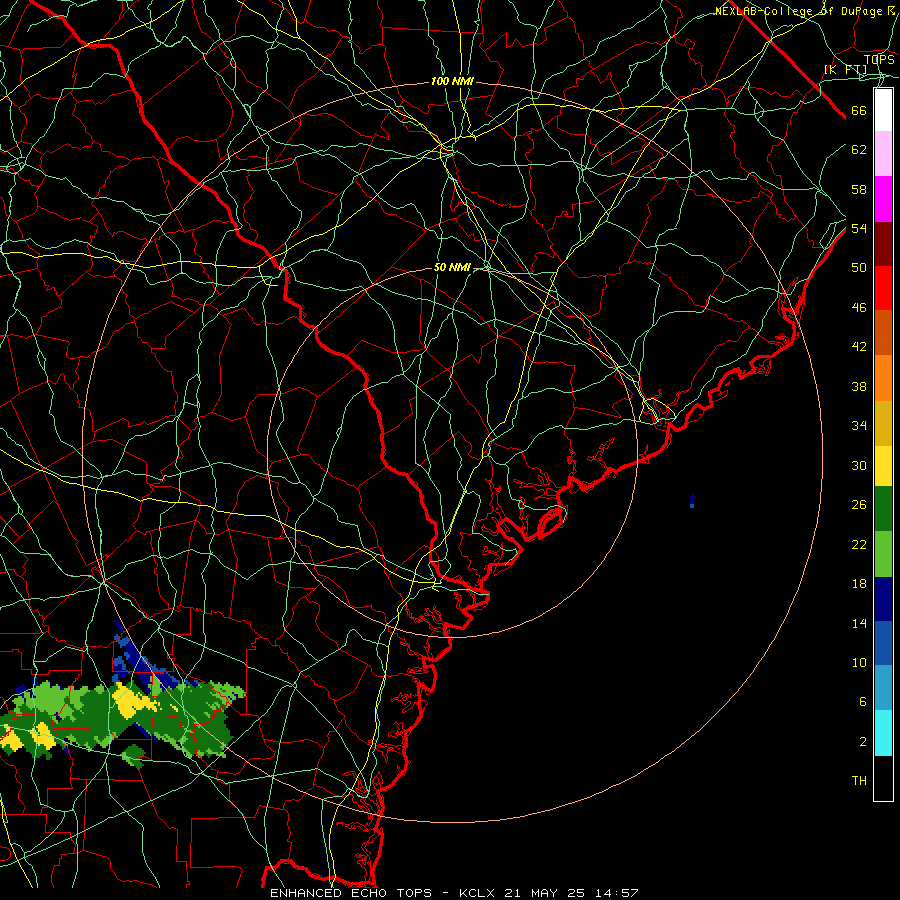Click the "2" legend value
Image resolution: width=900 pixels, height=900 pixels.
(x=863, y=742)
